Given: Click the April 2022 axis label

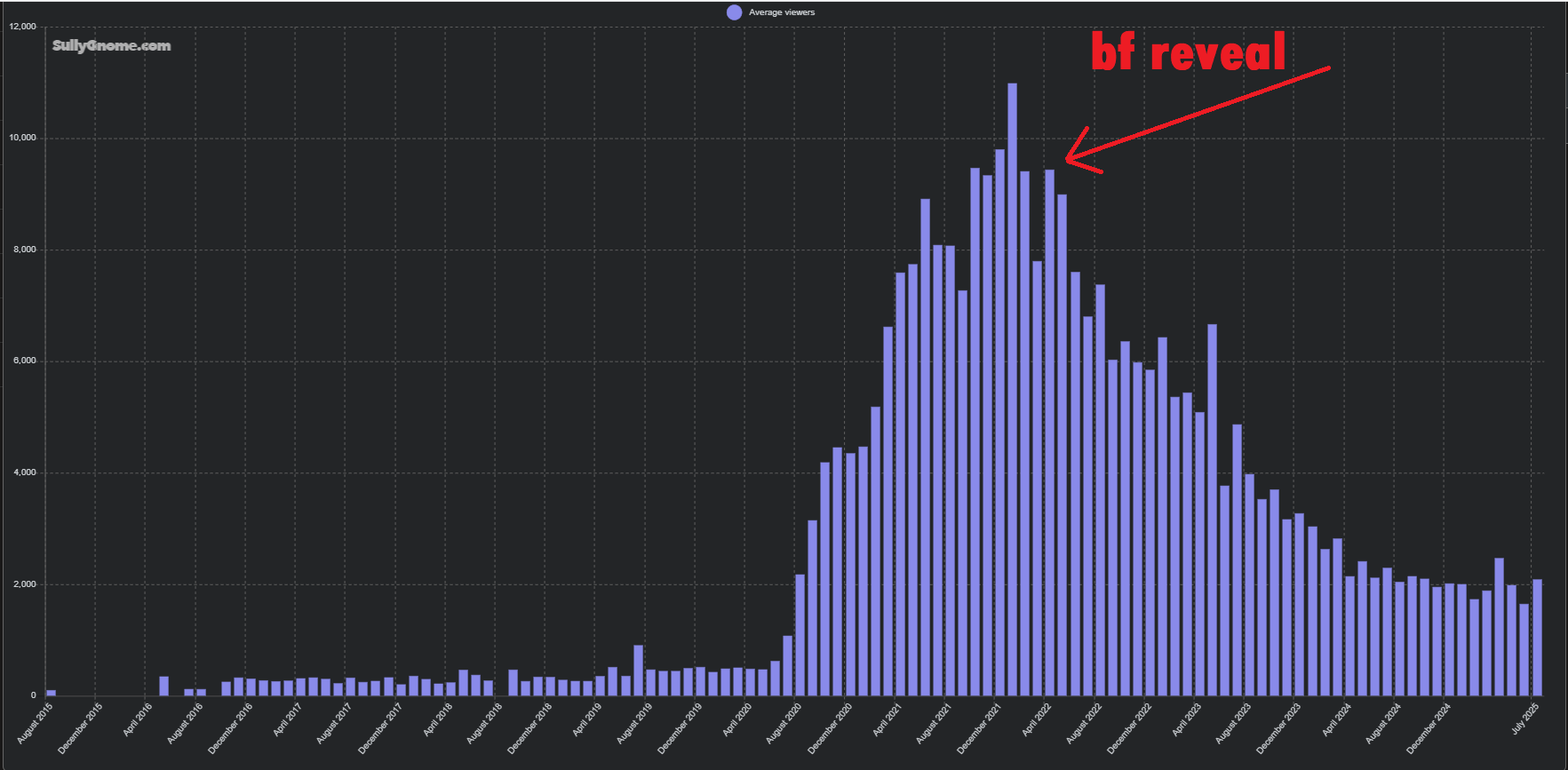Looking at the screenshot, I should pyautogui.click(x=1038, y=718).
